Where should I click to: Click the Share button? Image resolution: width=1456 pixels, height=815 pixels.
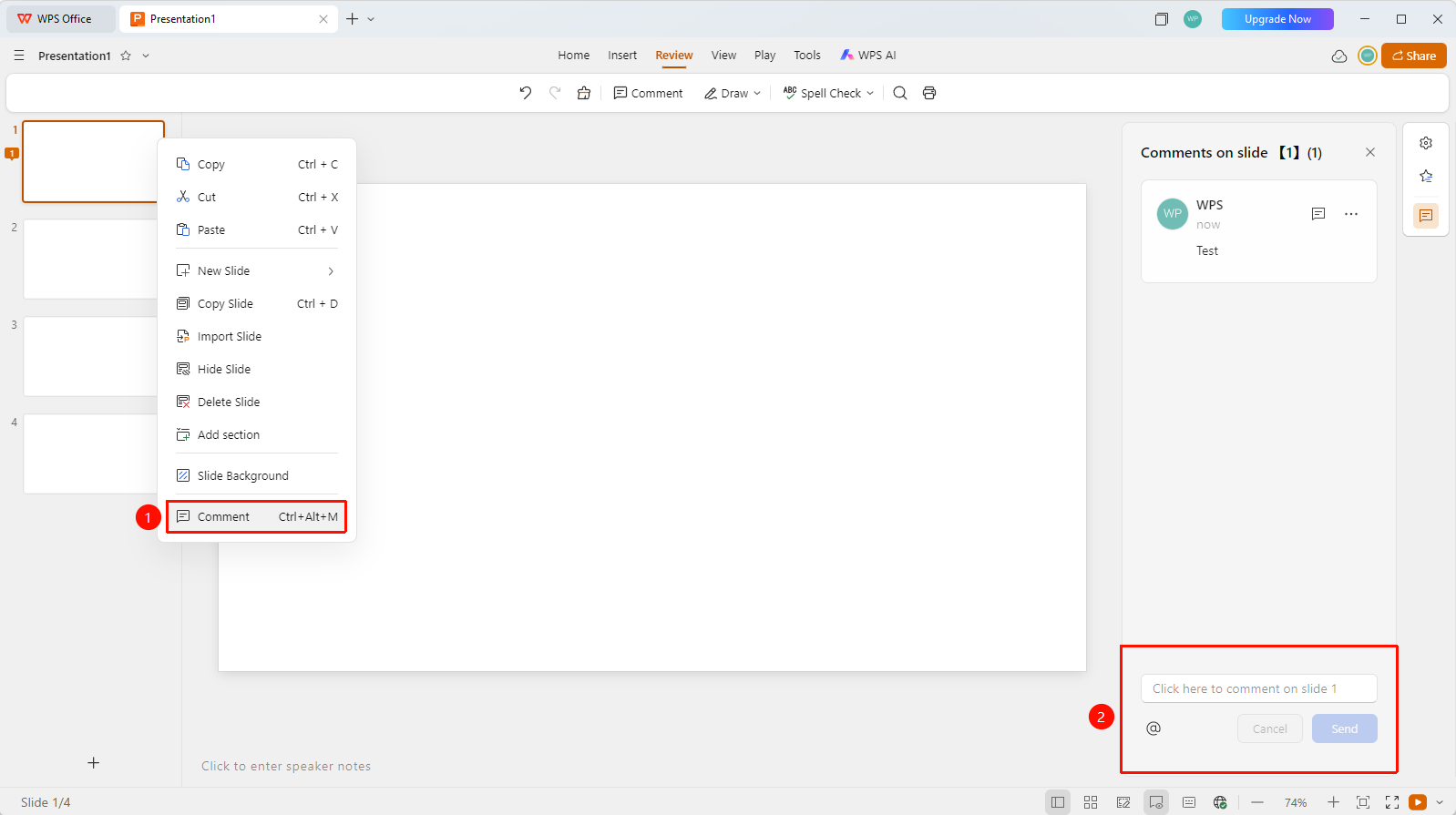pos(1413,56)
